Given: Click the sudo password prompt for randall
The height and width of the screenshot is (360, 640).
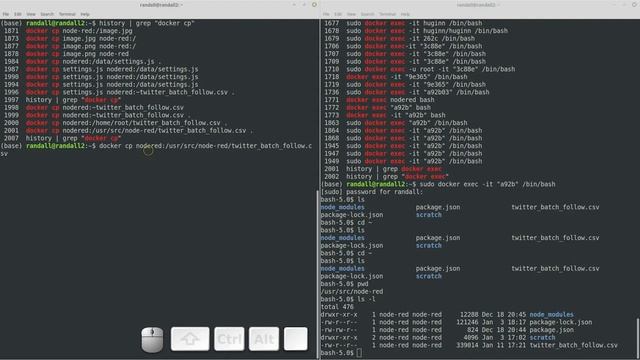Looking at the screenshot, I should pos(372,192).
